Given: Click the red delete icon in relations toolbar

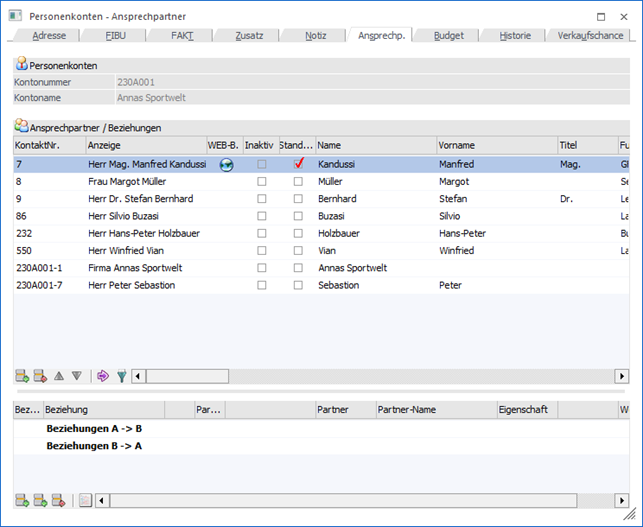Looking at the screenshot, I should [59, 500].
